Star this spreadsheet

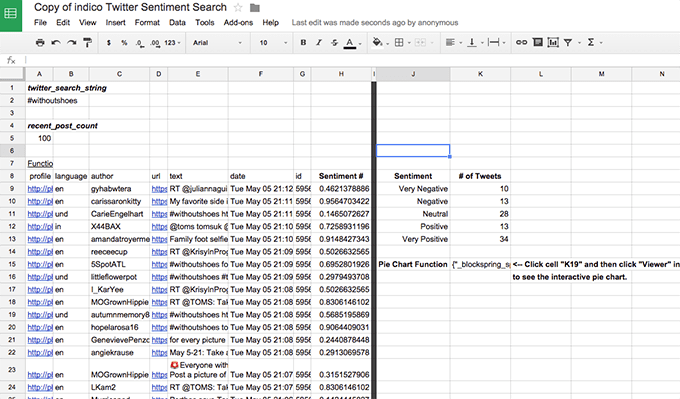tap(238, 7)
